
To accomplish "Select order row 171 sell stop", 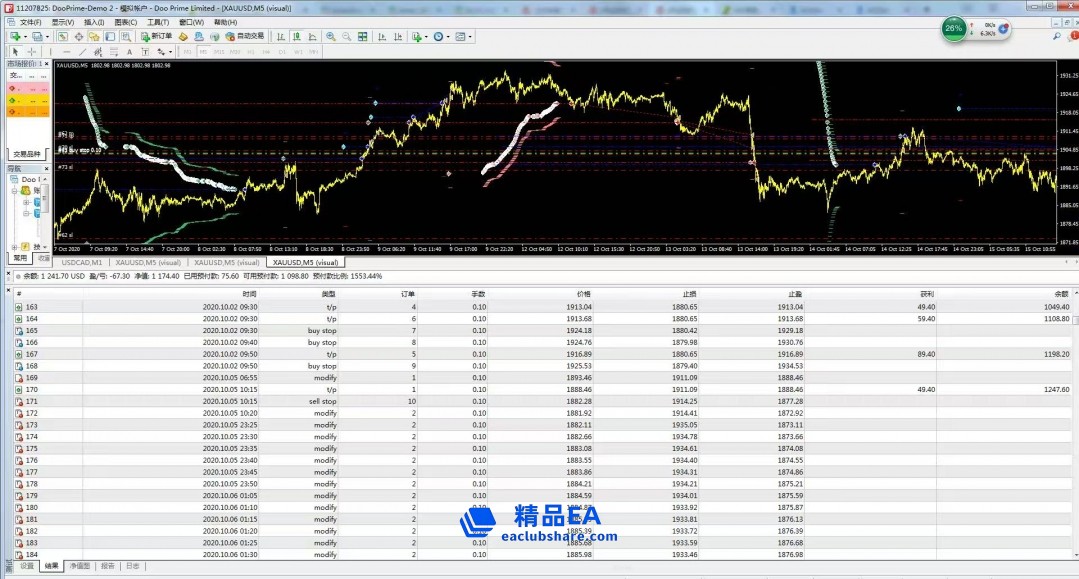I will coord(322,401).
